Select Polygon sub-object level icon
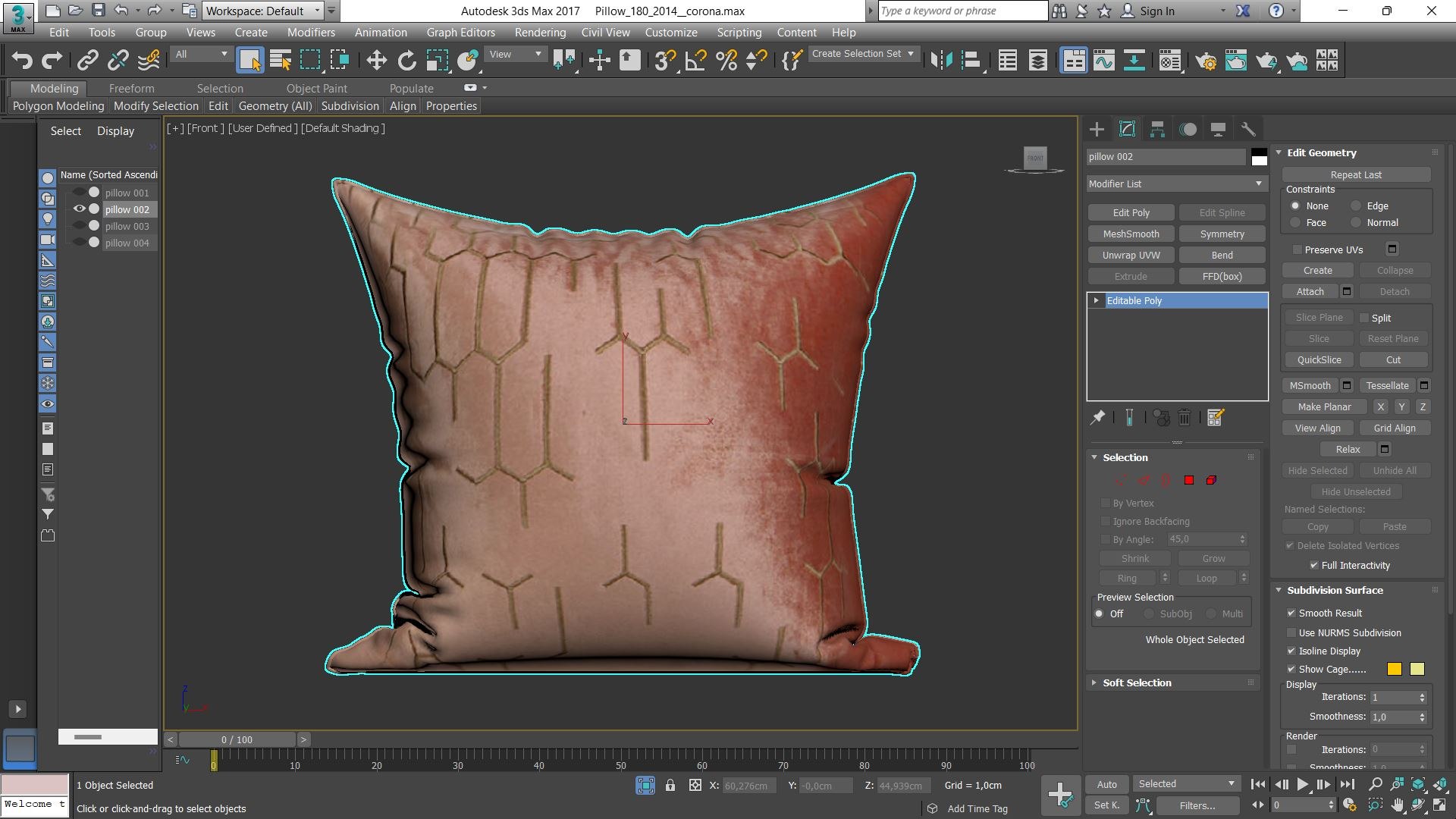The height and width of the screenshot is (819, 1456). coord(1189,480)
